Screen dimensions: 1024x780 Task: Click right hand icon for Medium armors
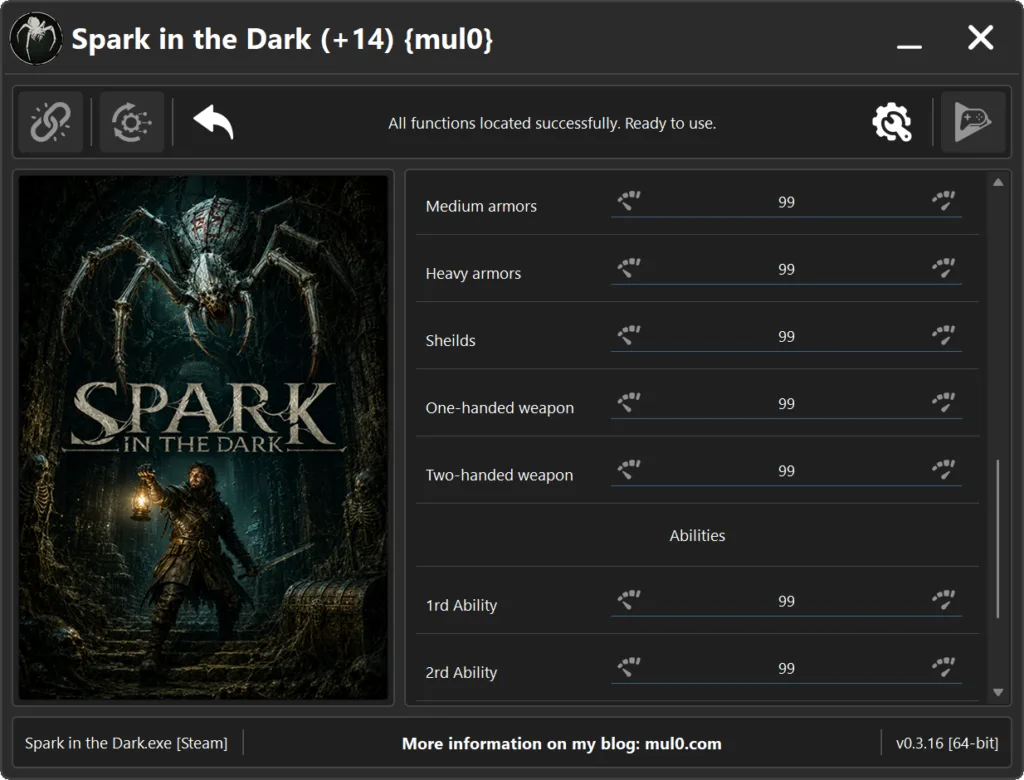944,201
